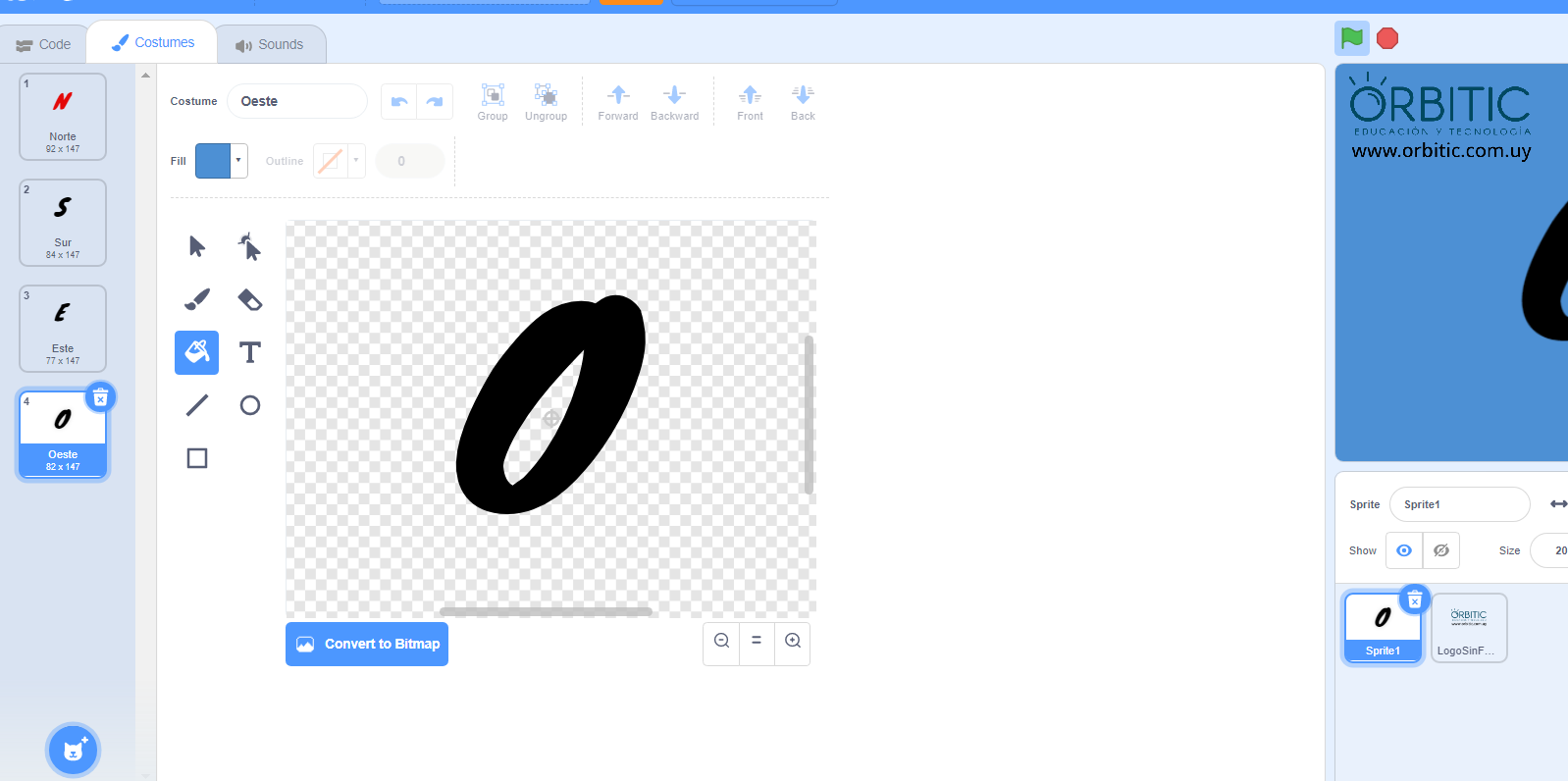Click the Ungroup icon
1568x781 pixels.
point(546,102)
